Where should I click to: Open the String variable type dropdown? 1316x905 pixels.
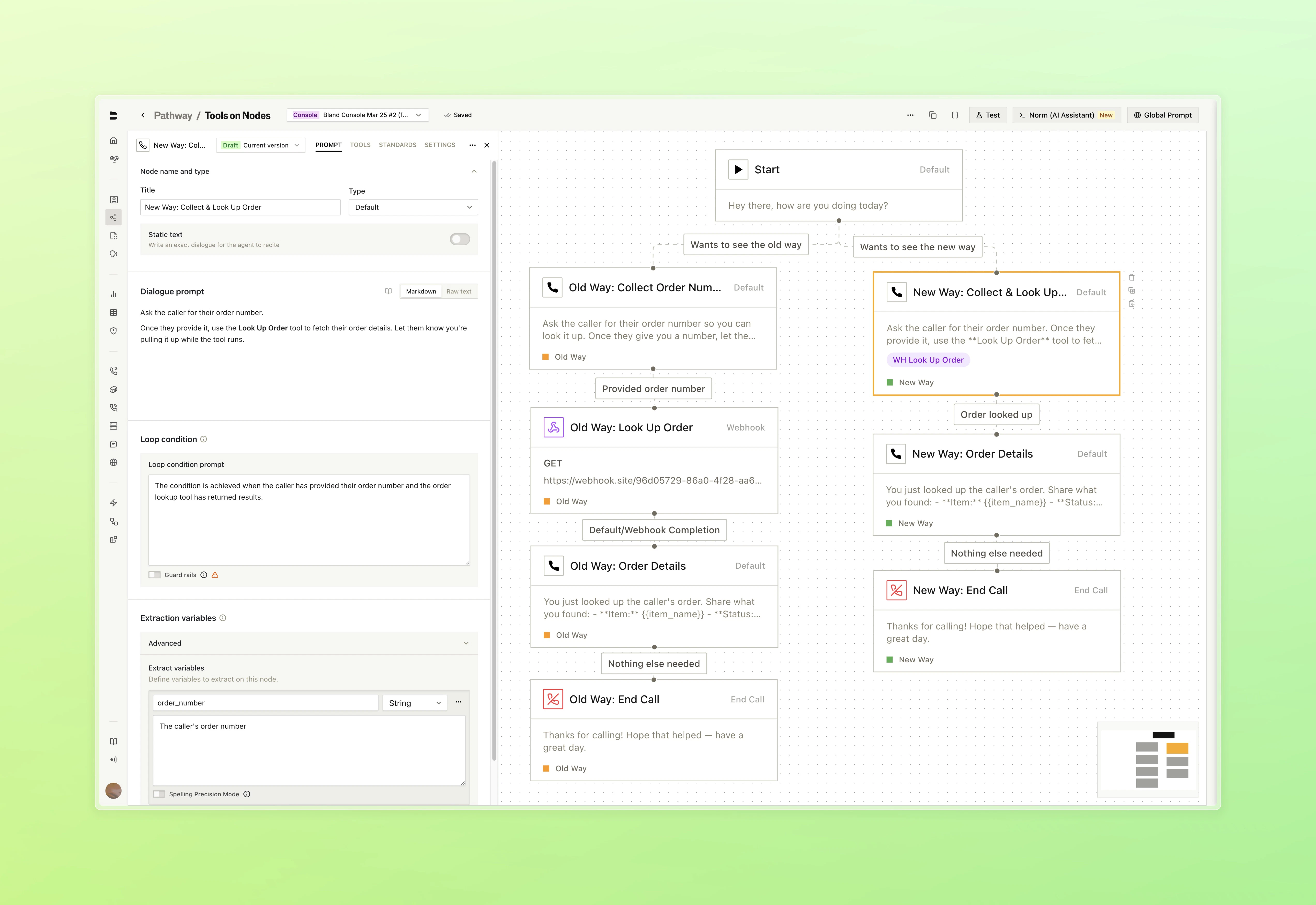pyautogui.click(x=414, y=703)
